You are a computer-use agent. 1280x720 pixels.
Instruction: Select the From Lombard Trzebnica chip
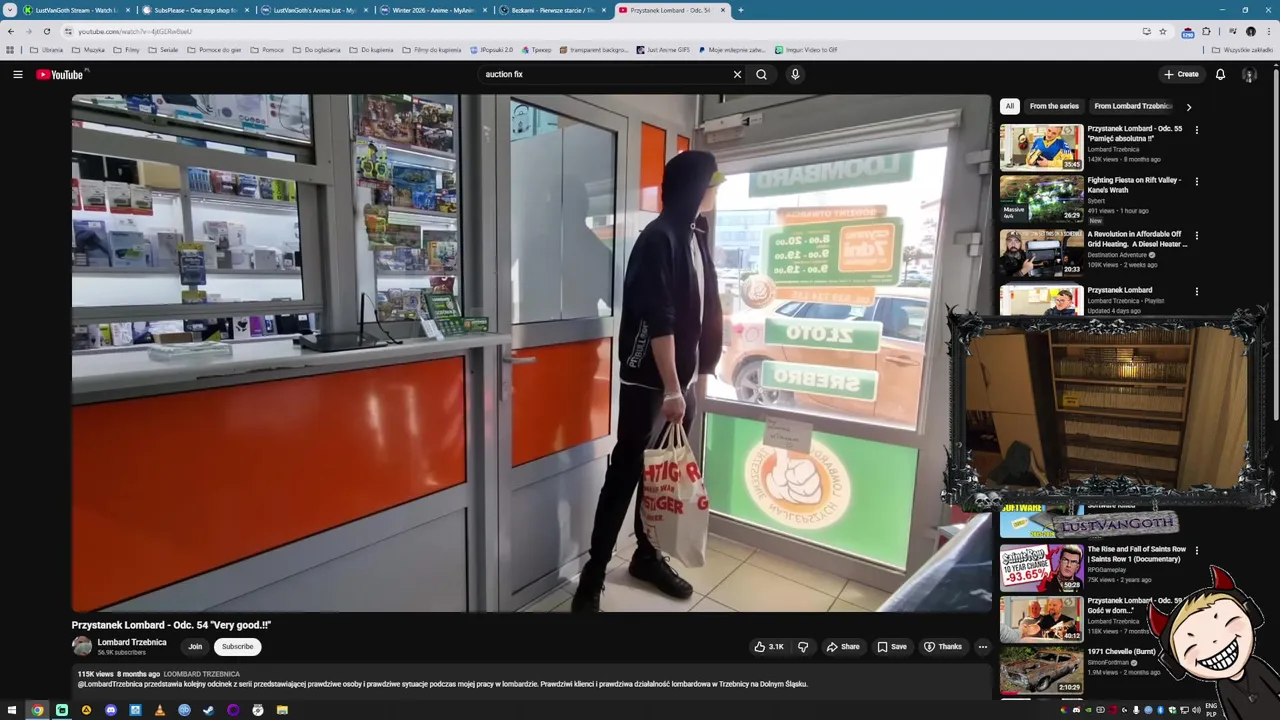pyautogui.click(x=1132, y=106)
